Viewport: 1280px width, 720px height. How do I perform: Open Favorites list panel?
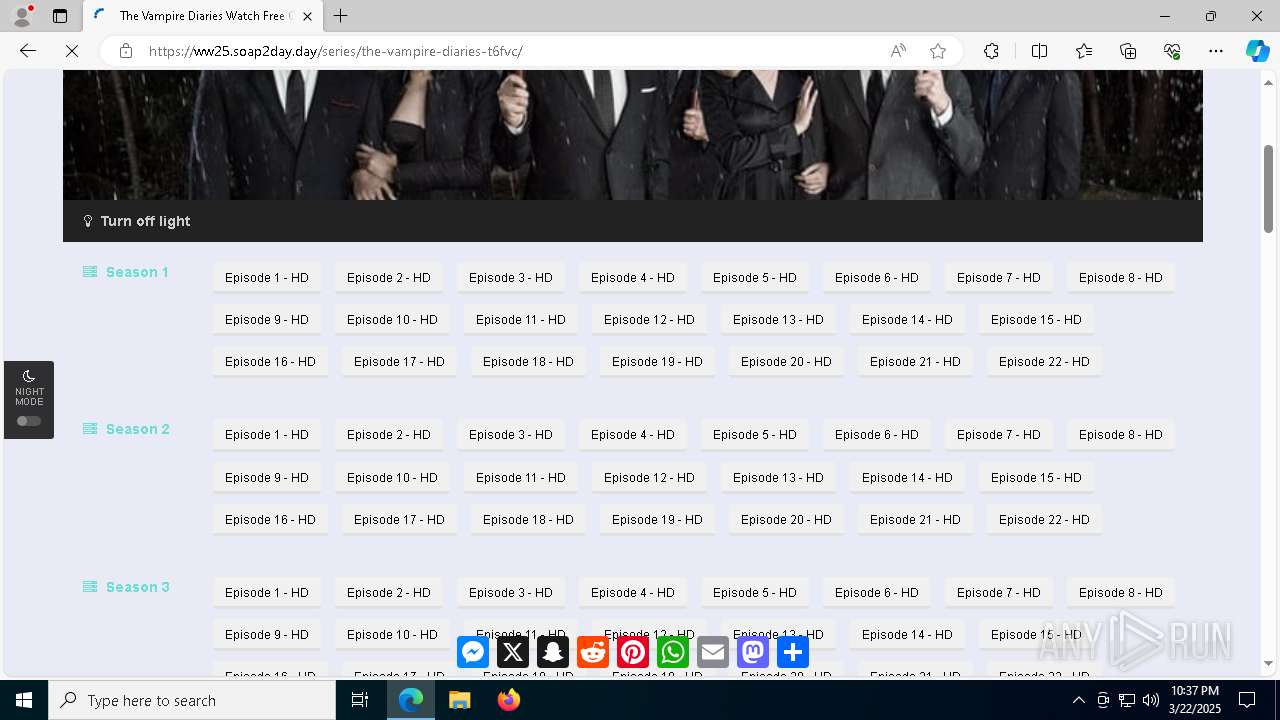[1084, 51]
